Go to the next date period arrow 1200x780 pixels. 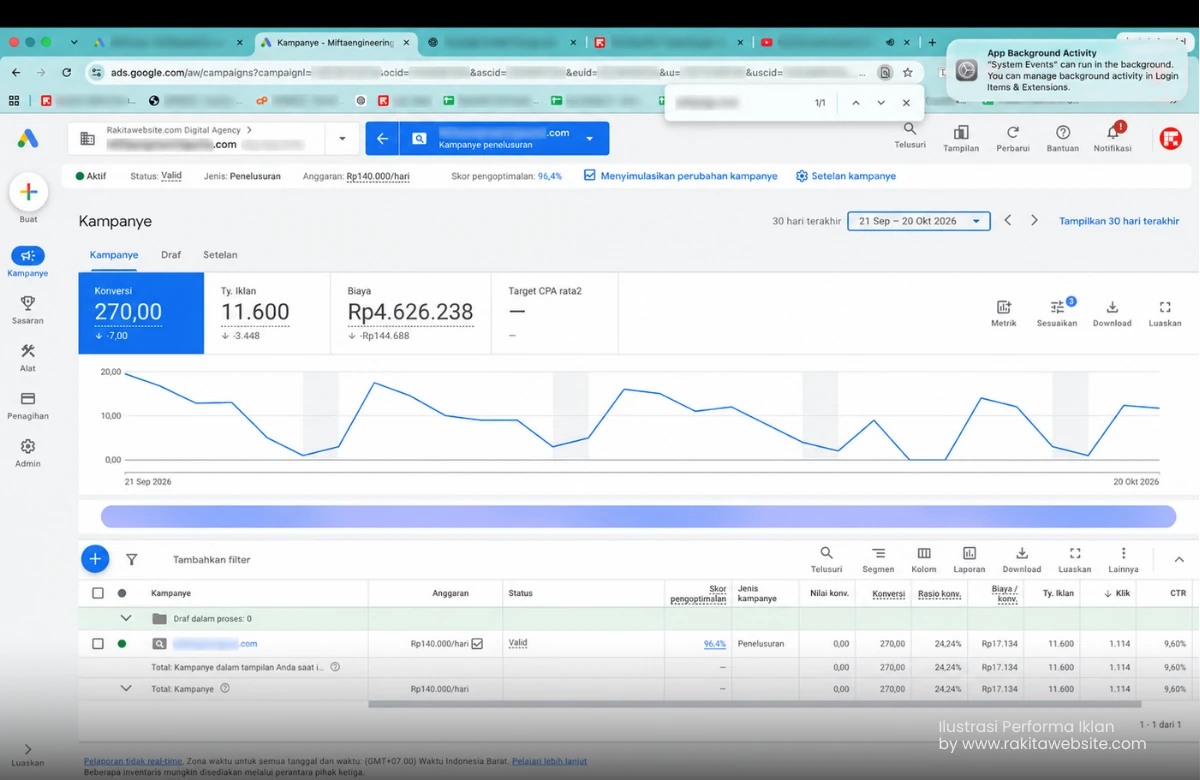(x=1034, y=220)
